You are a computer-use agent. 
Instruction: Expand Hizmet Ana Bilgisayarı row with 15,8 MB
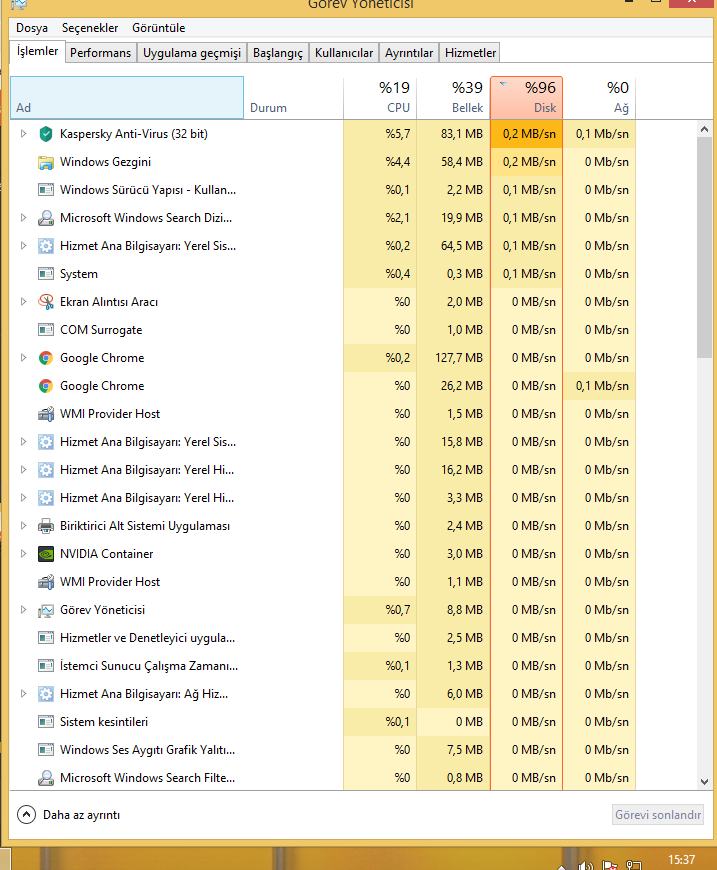click(23, 442)
